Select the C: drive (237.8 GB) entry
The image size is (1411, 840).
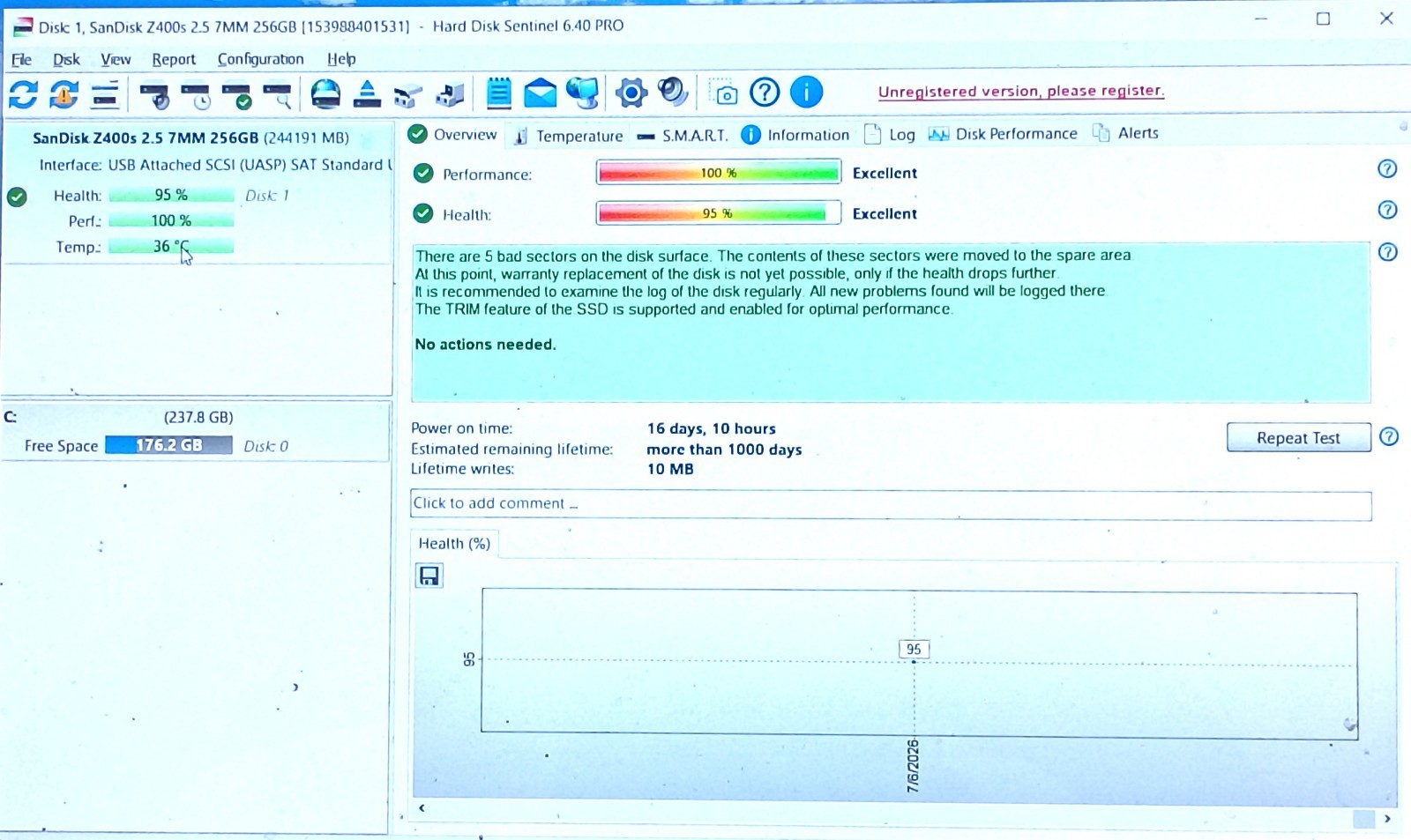(x=196, y=432)
